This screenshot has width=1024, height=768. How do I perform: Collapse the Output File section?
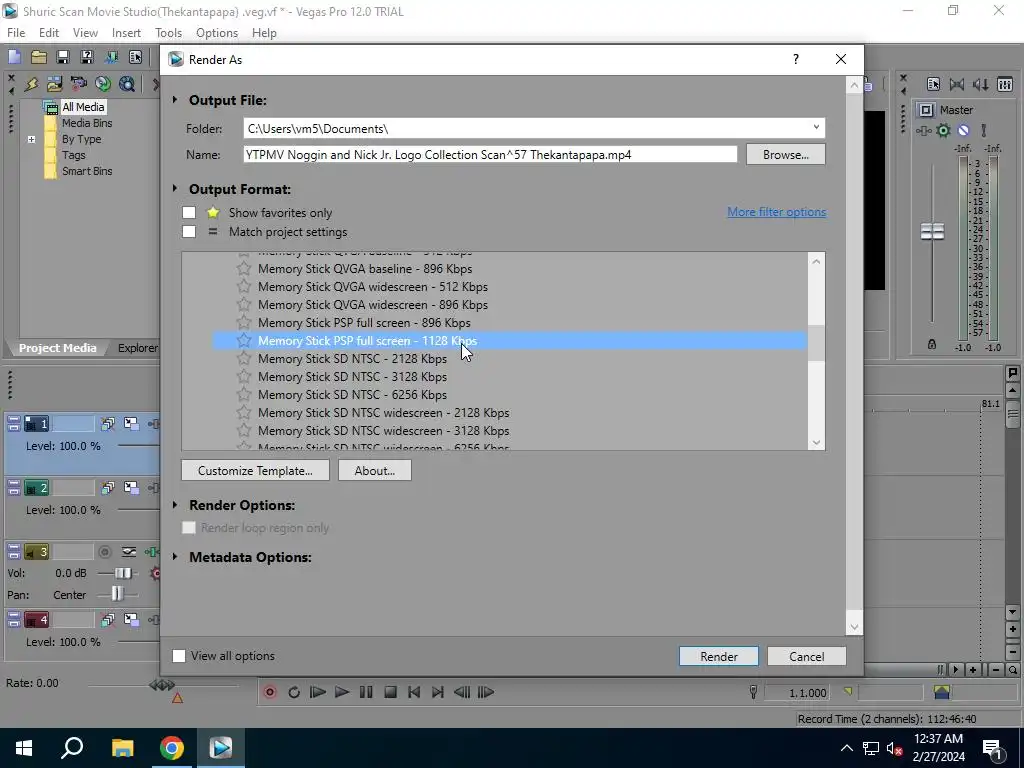pos(175,100)
